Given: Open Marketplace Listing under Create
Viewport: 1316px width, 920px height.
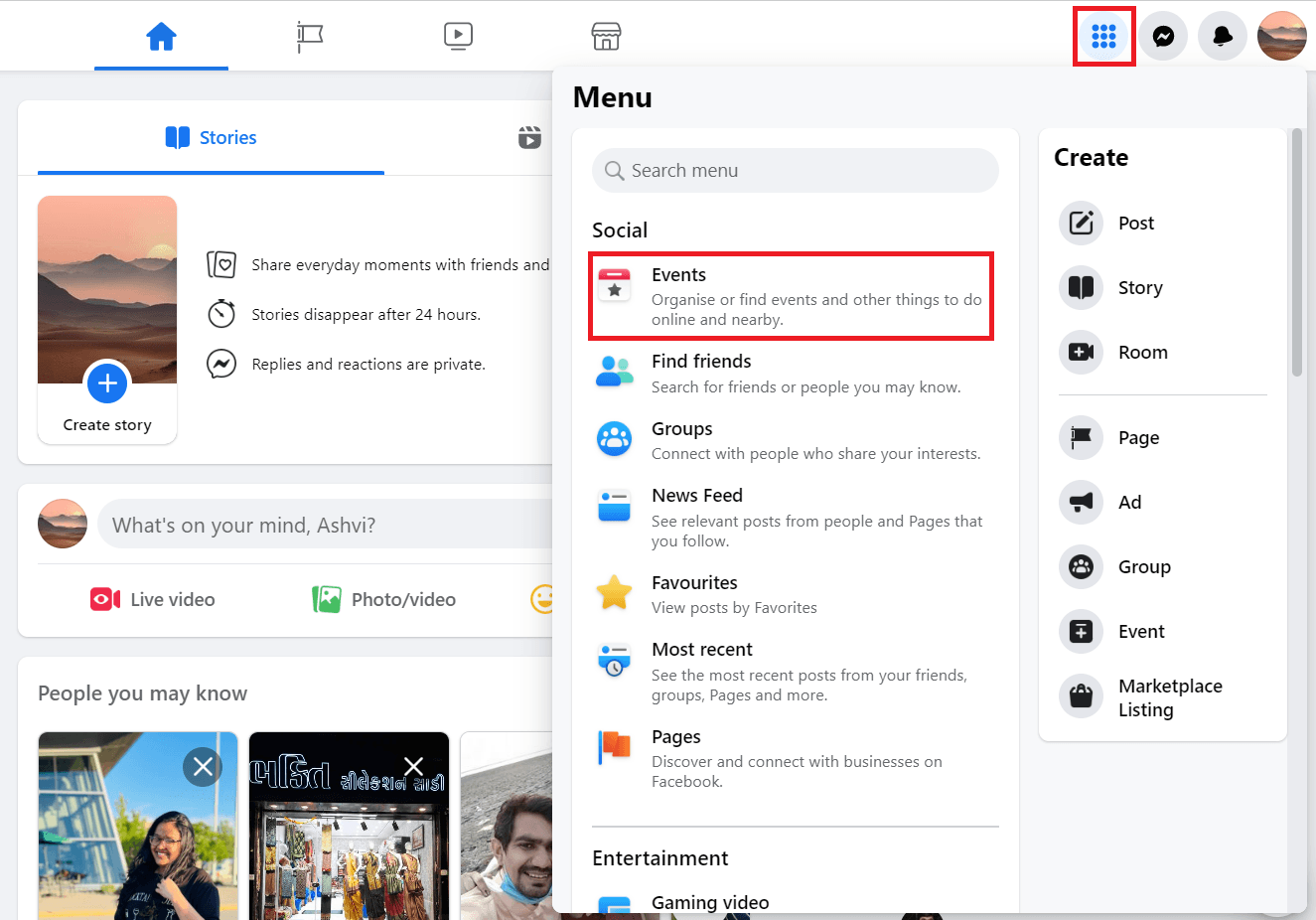Looking at the screenshot, I should 1170,696.
